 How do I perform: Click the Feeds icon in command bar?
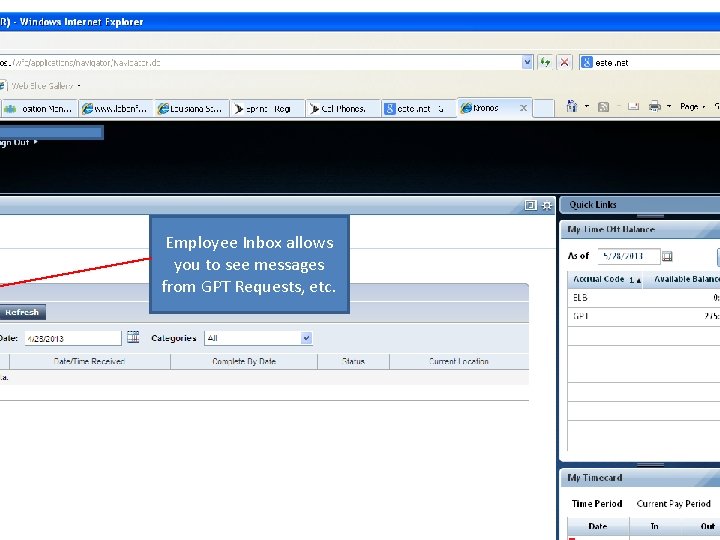pyautogui.click(x=603, y=107)
